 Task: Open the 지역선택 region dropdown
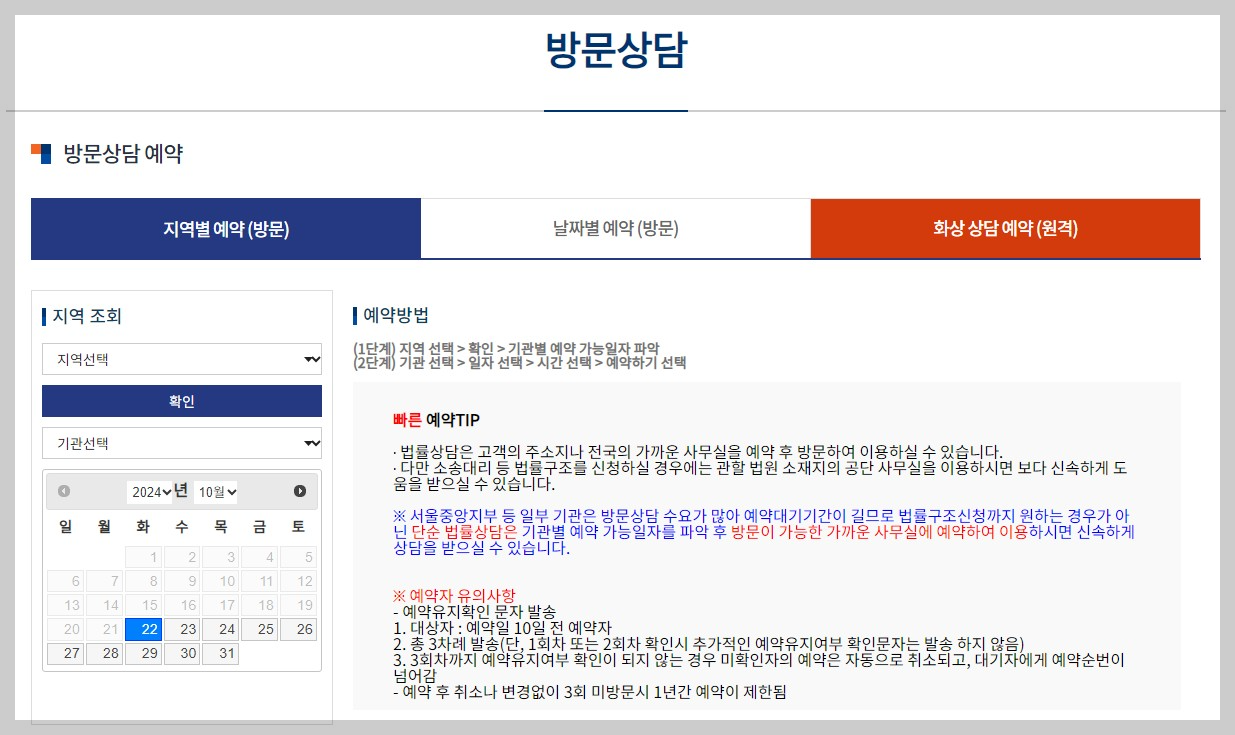pyautogui.click(x=182, y=359)
